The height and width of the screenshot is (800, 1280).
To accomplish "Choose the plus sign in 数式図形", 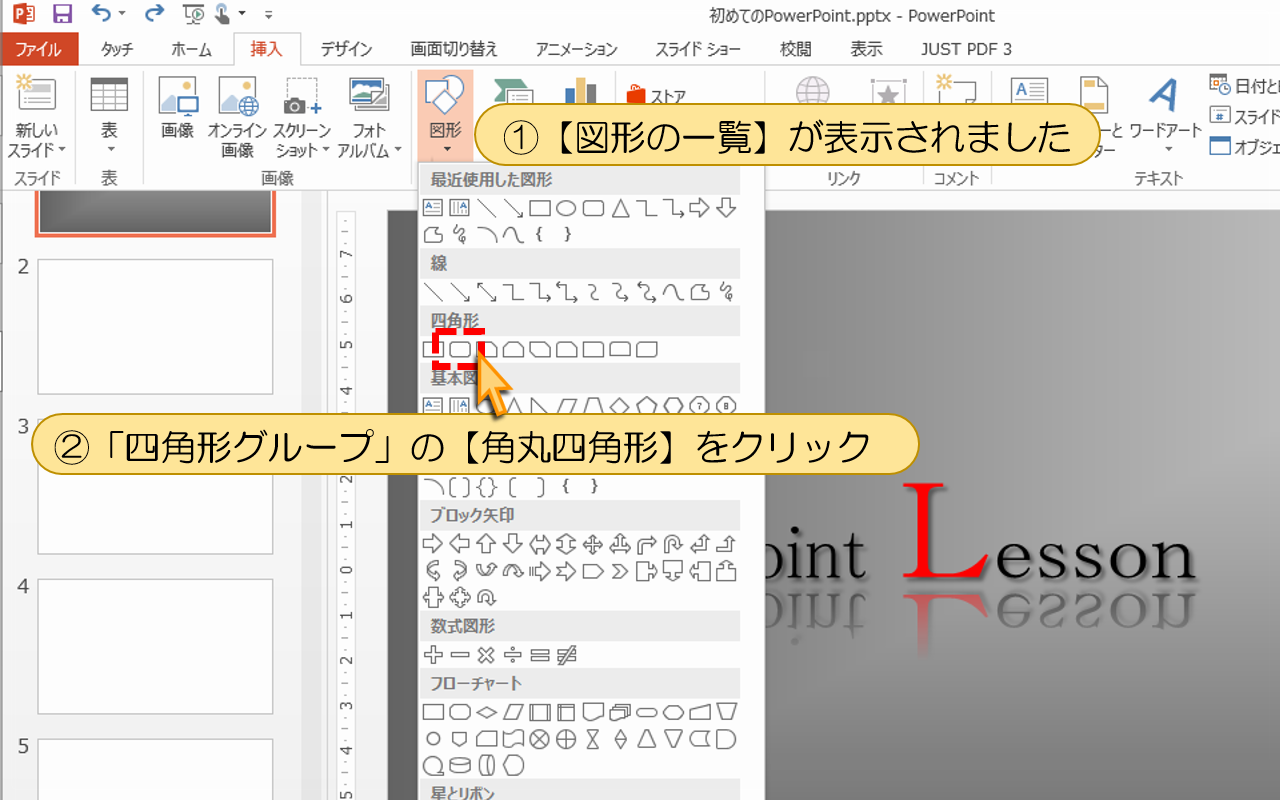I will tap(433, 655).
